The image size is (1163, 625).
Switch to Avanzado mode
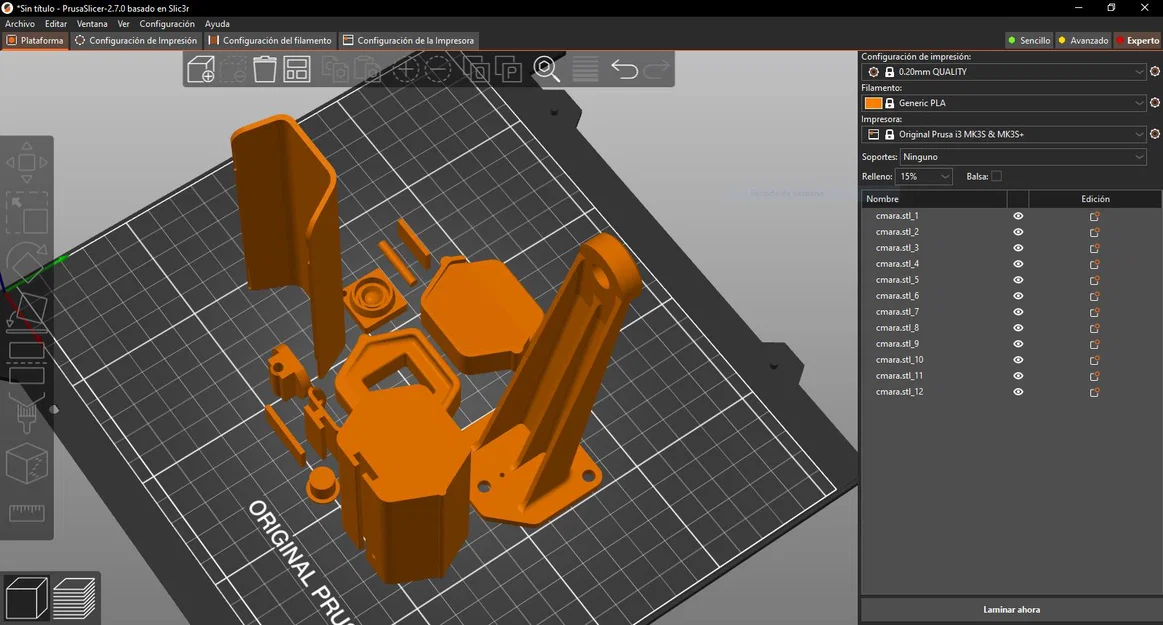coord(1084,41)
